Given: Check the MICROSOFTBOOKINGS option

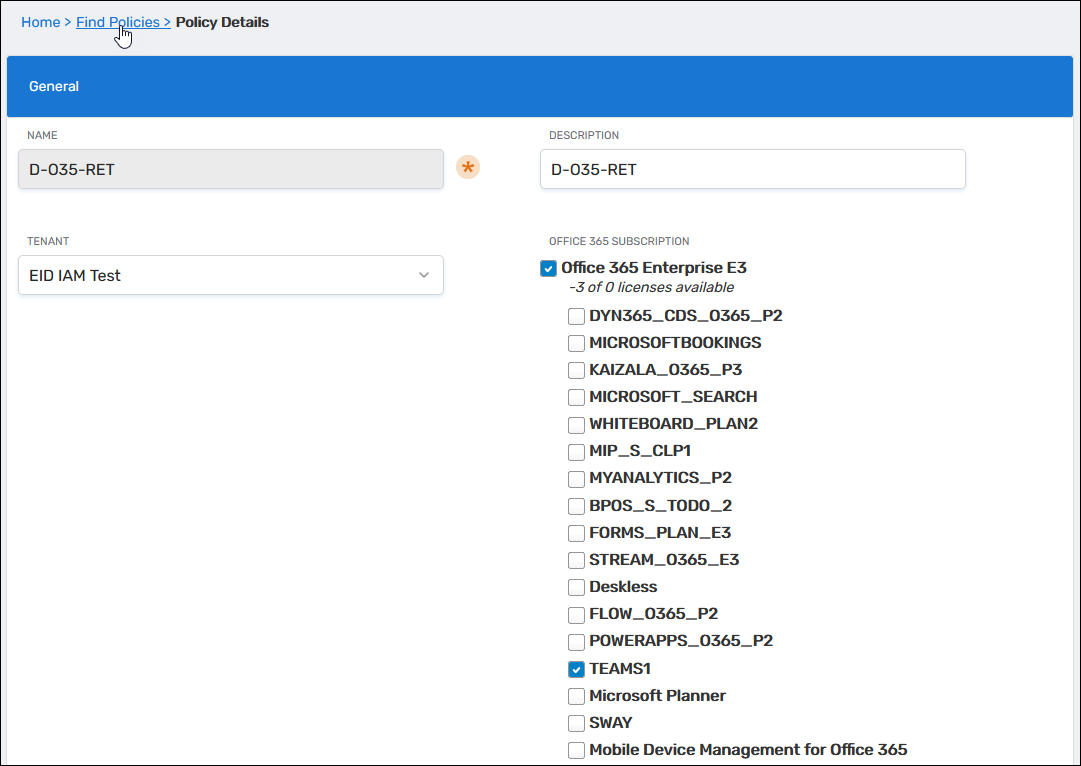Looking at the screenshot, I should pyautogui.click(x=576, y=343).
